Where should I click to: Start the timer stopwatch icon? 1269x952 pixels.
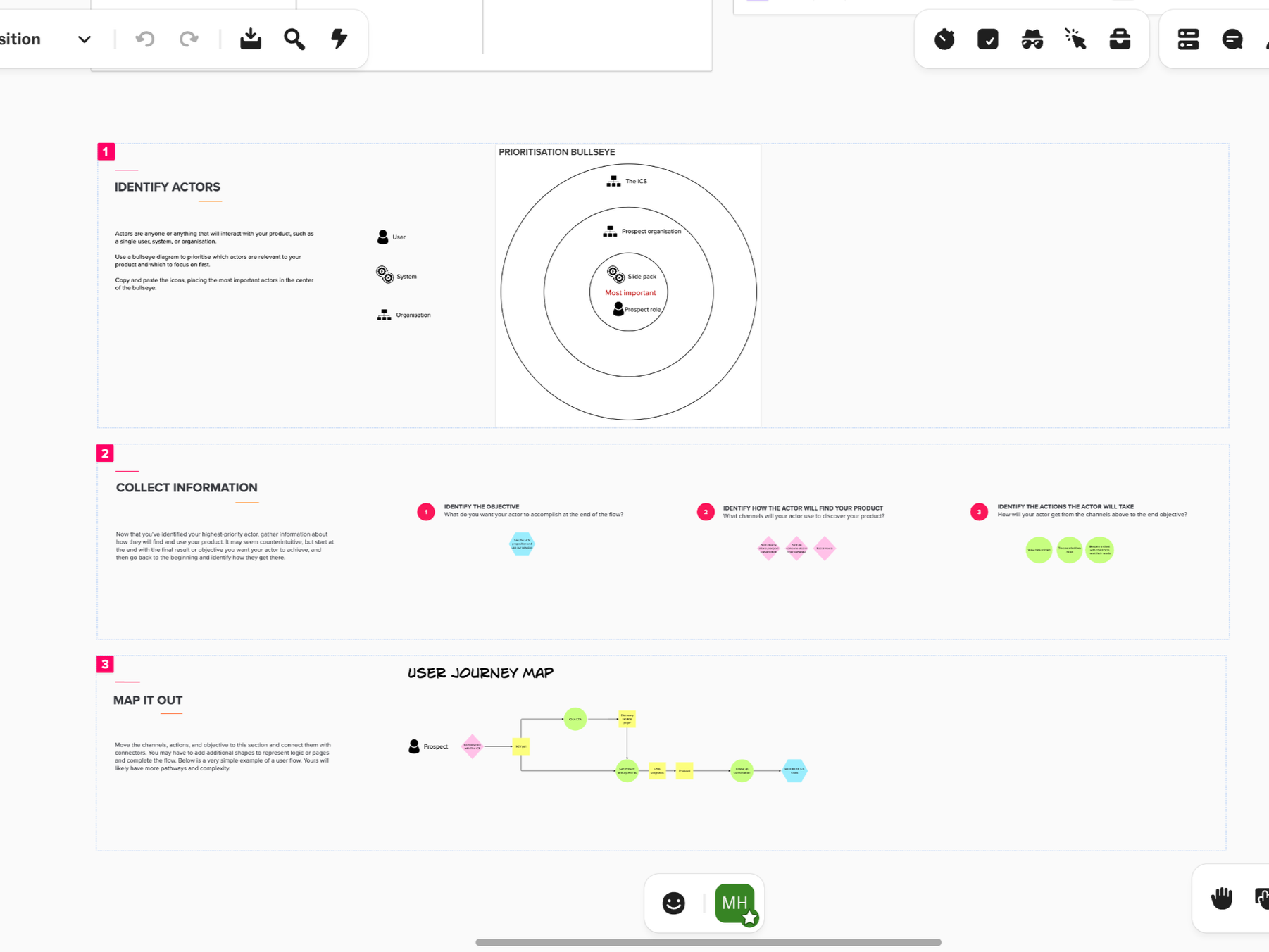(x=944, y=39)
